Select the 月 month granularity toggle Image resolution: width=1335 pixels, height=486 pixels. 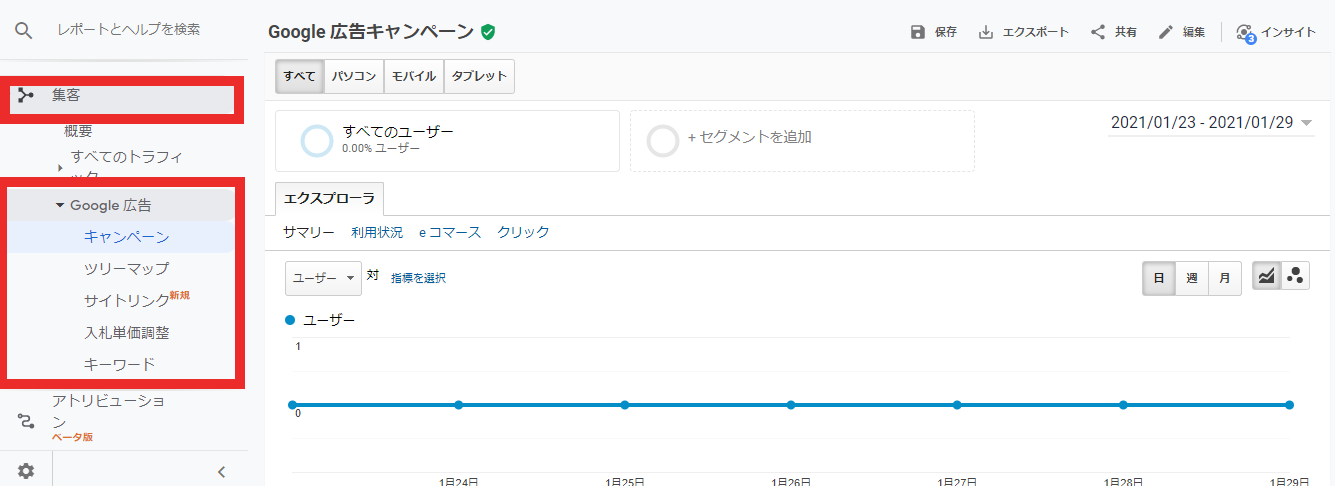(1225, 278)
